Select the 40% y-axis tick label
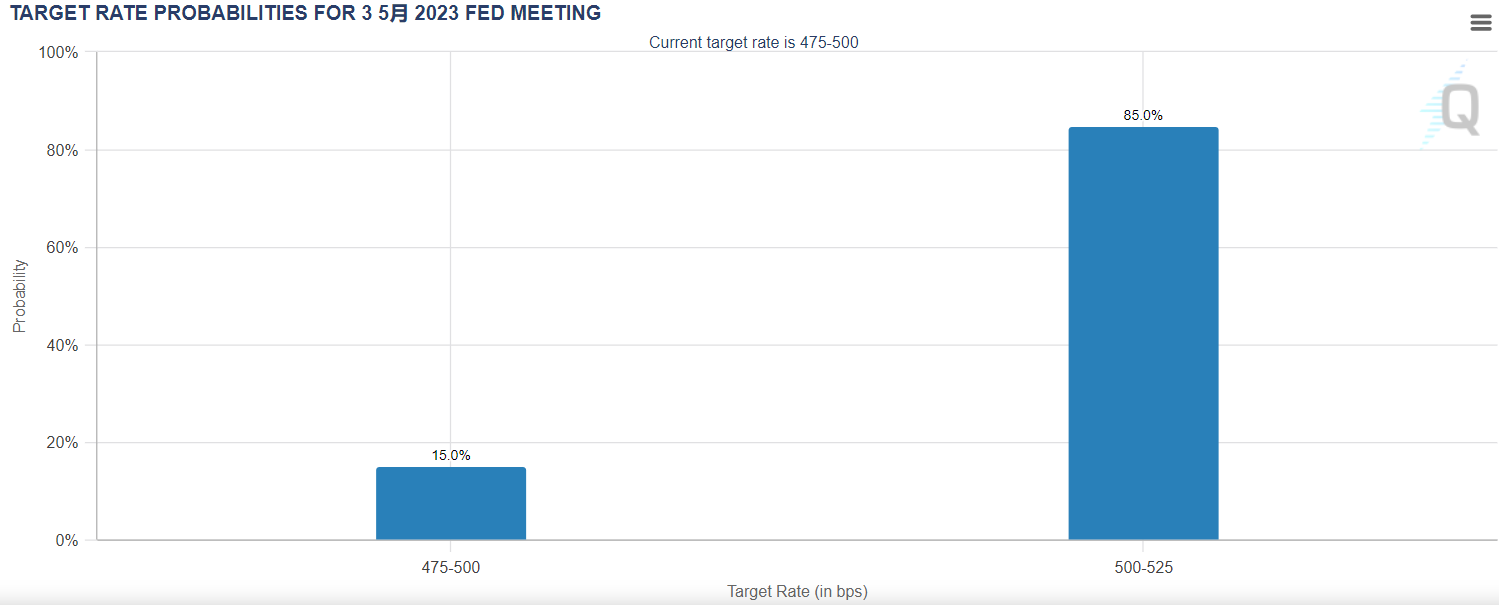The width and height of the screenshot is (1499, 605). [x=62, y=345]
